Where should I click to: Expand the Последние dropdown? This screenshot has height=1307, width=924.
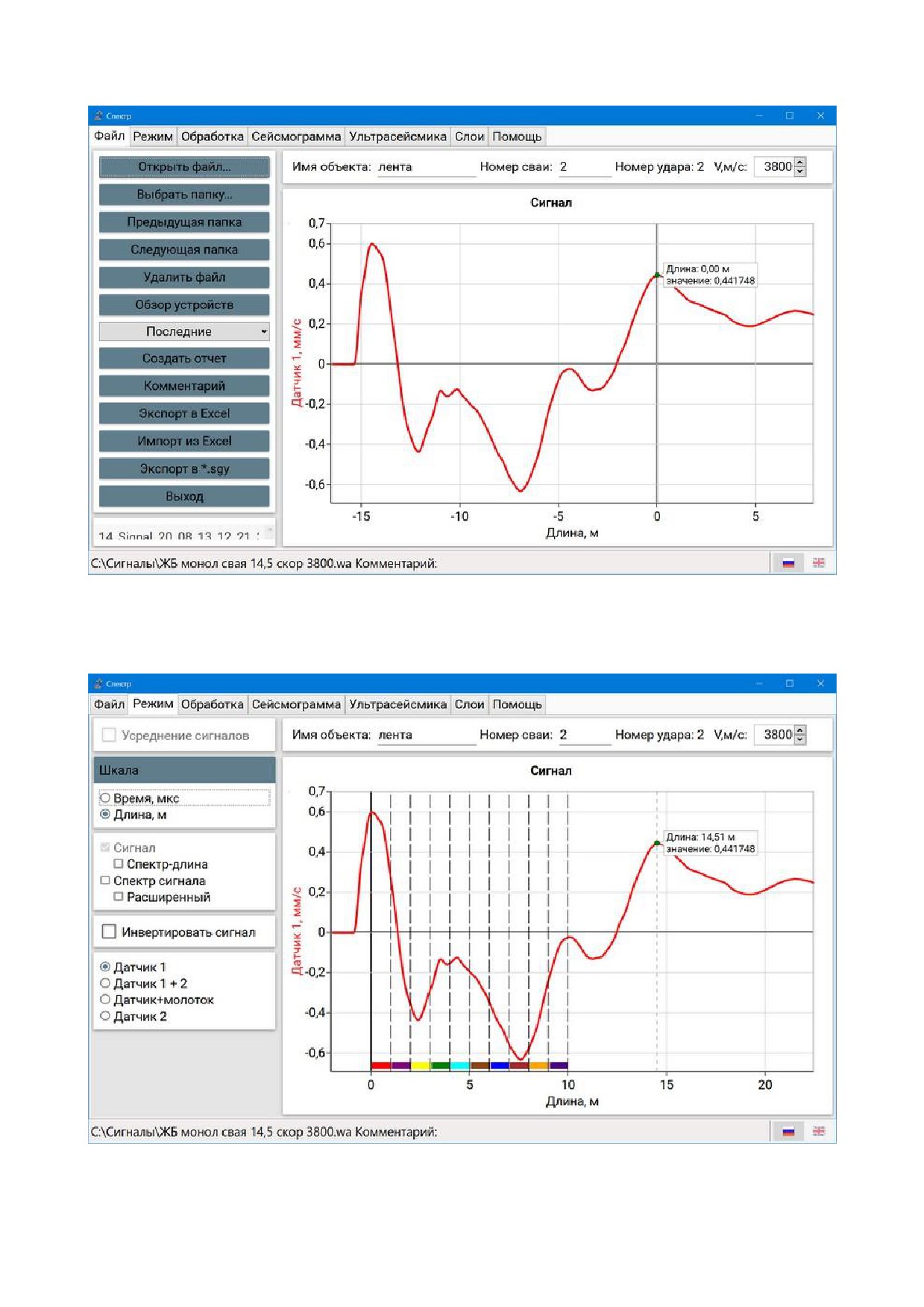point(184,331)
